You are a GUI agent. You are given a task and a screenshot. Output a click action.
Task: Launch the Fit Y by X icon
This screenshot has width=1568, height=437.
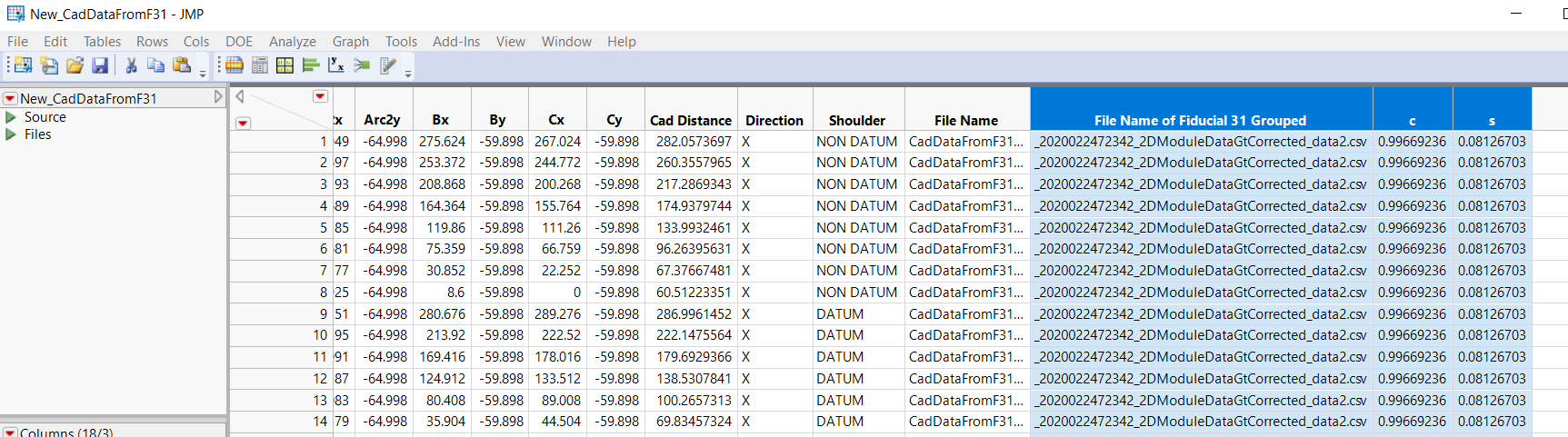click(336, 65)
